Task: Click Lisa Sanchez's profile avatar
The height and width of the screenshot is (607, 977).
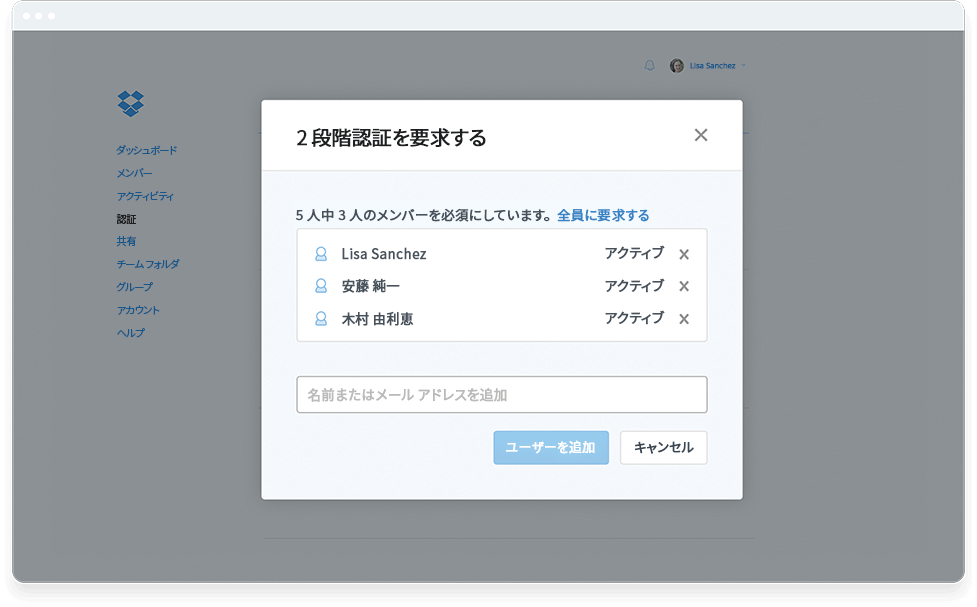Action: coord(675,66)
